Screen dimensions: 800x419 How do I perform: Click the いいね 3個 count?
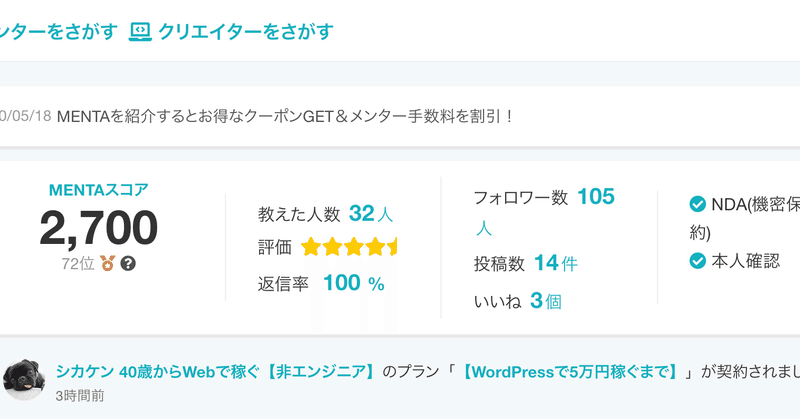(545, 301)
